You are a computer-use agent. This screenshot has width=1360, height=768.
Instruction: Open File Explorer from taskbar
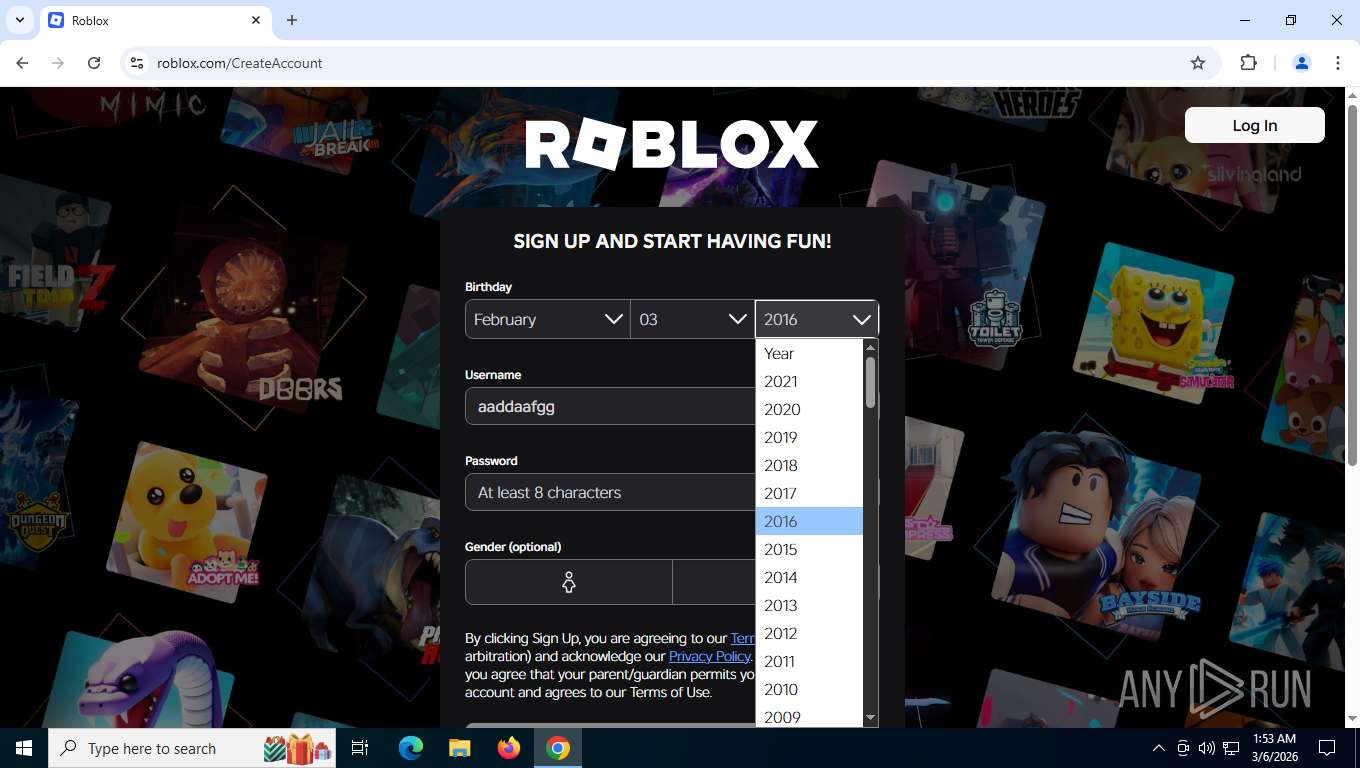pos(459,748)
